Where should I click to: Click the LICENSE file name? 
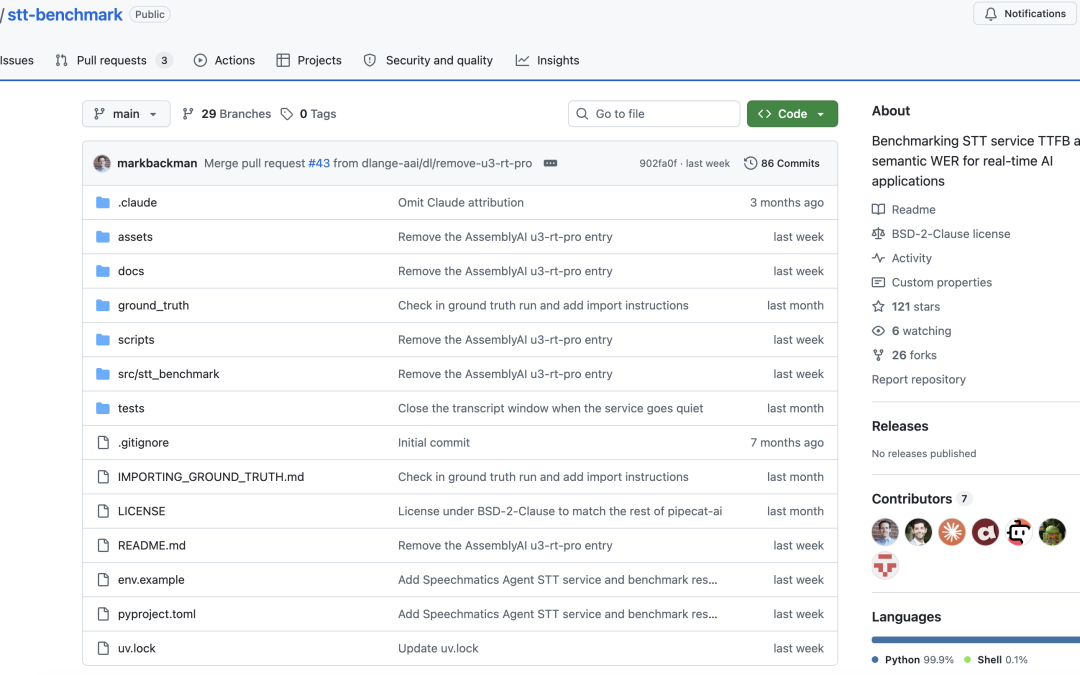click(141, 511)
